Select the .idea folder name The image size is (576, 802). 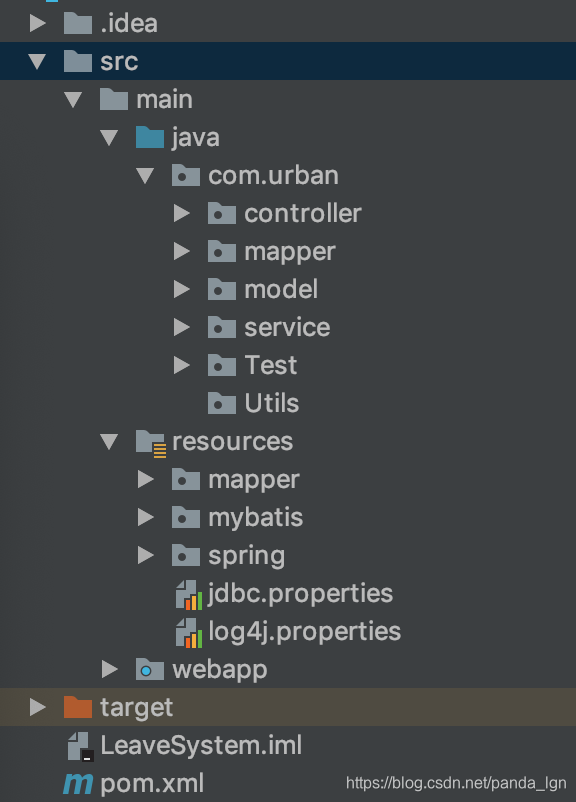pyautogui.click(x=129, y=24)
